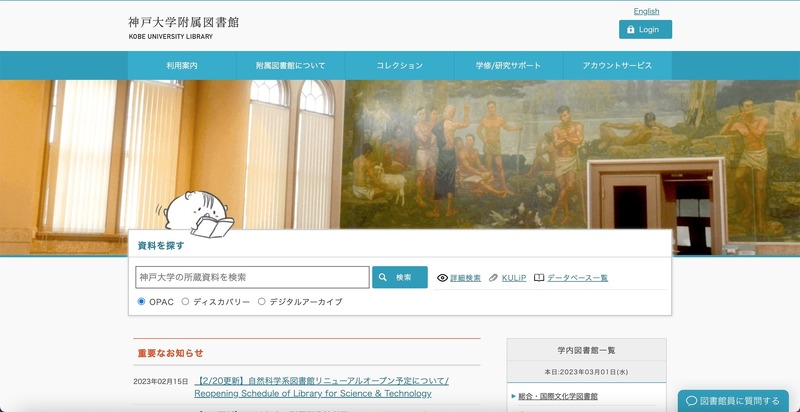This screenshot has height=412, width=800.
Task: Click the 図書館員に質問する chat button
Action: 733,401
